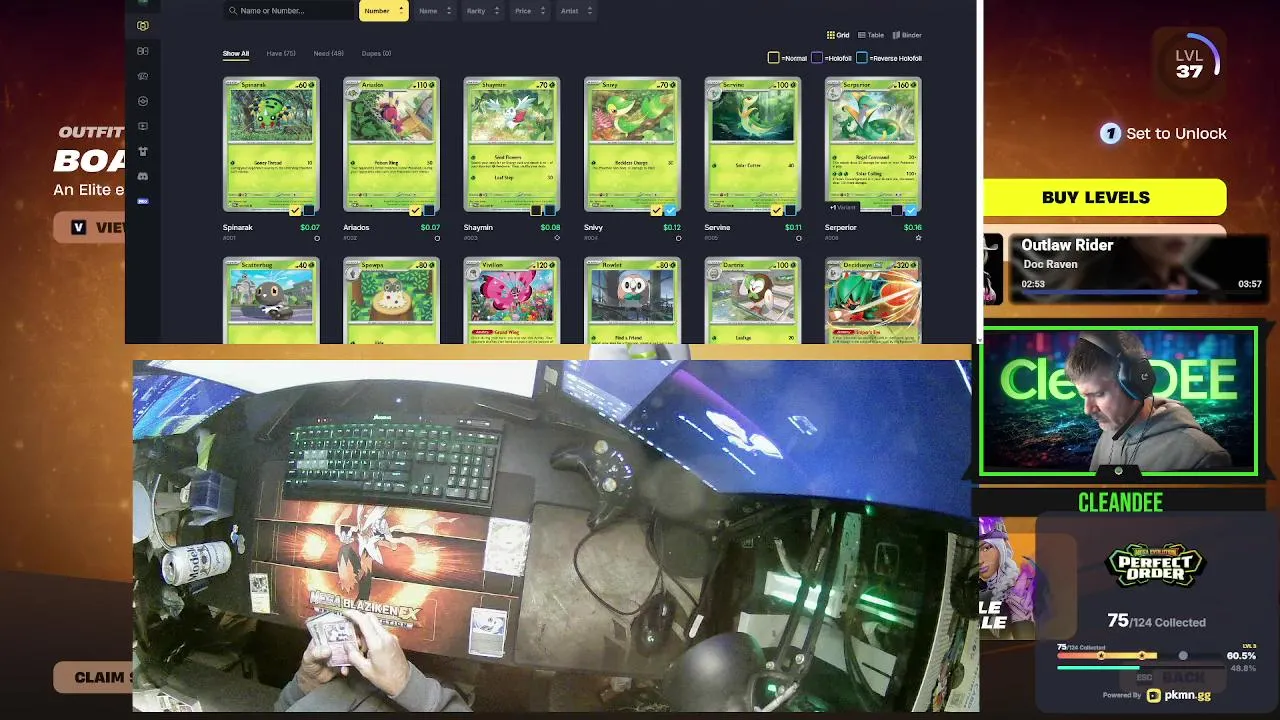This screenshot has height=720, width=1280.
Task: Select the Show All tab
Action: click(236, 54)
